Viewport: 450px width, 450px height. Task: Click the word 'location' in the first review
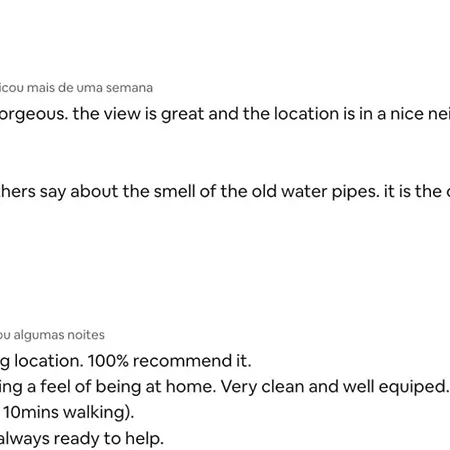pyautogui.click(x=307, y=114)
